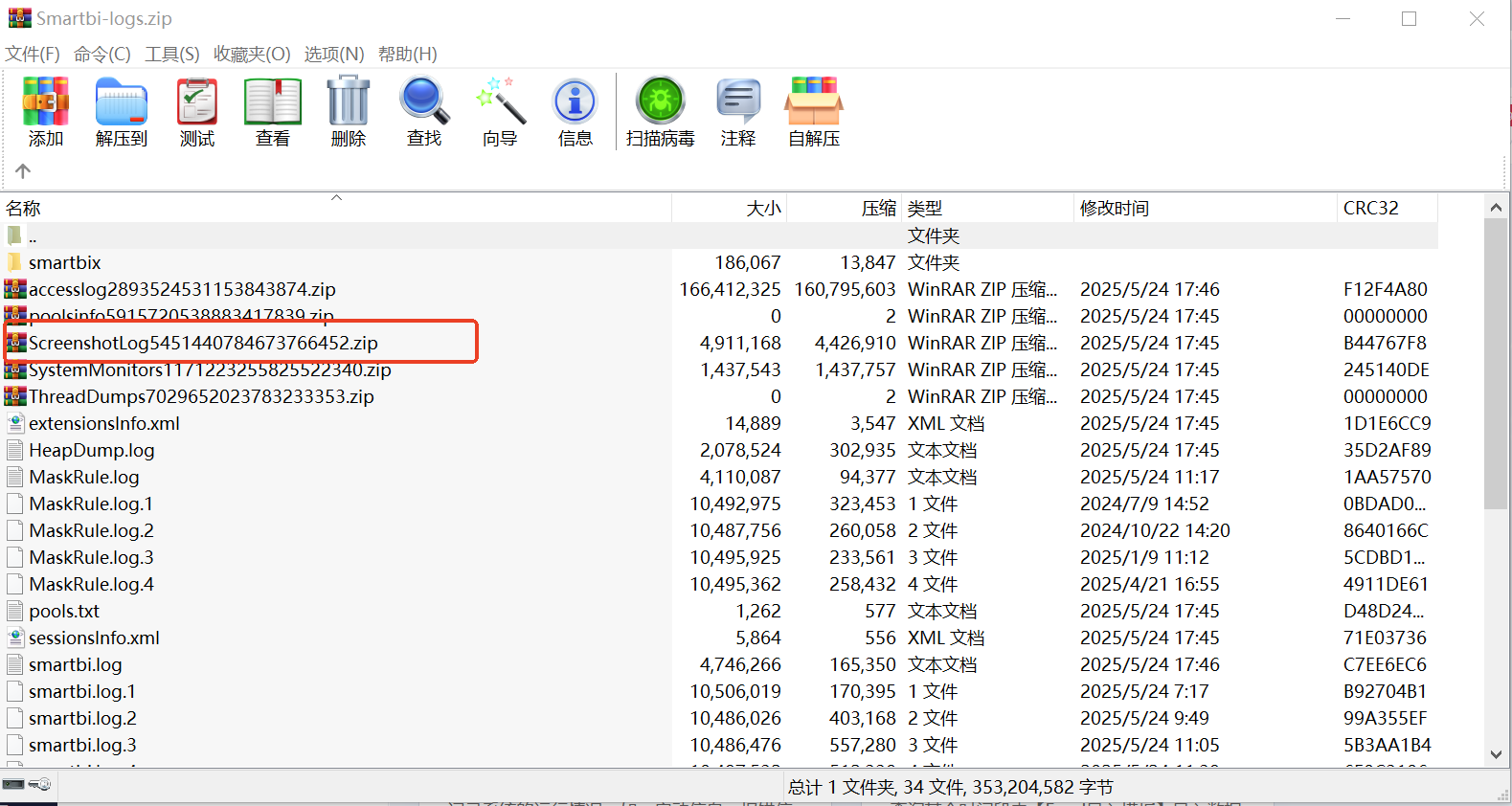Select smartbi.log file icon
This screenshot has height=806, width=1512.
tap(15, 664)
